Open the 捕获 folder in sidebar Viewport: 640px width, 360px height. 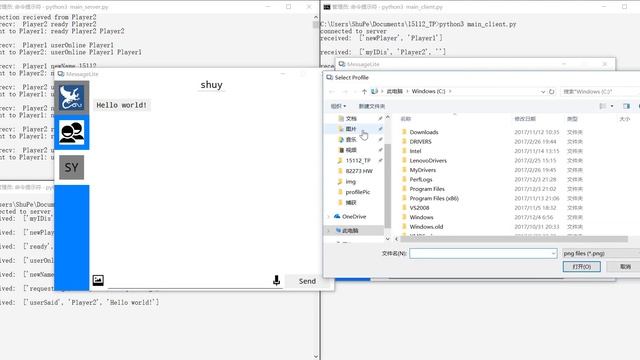tap(351, 202)
